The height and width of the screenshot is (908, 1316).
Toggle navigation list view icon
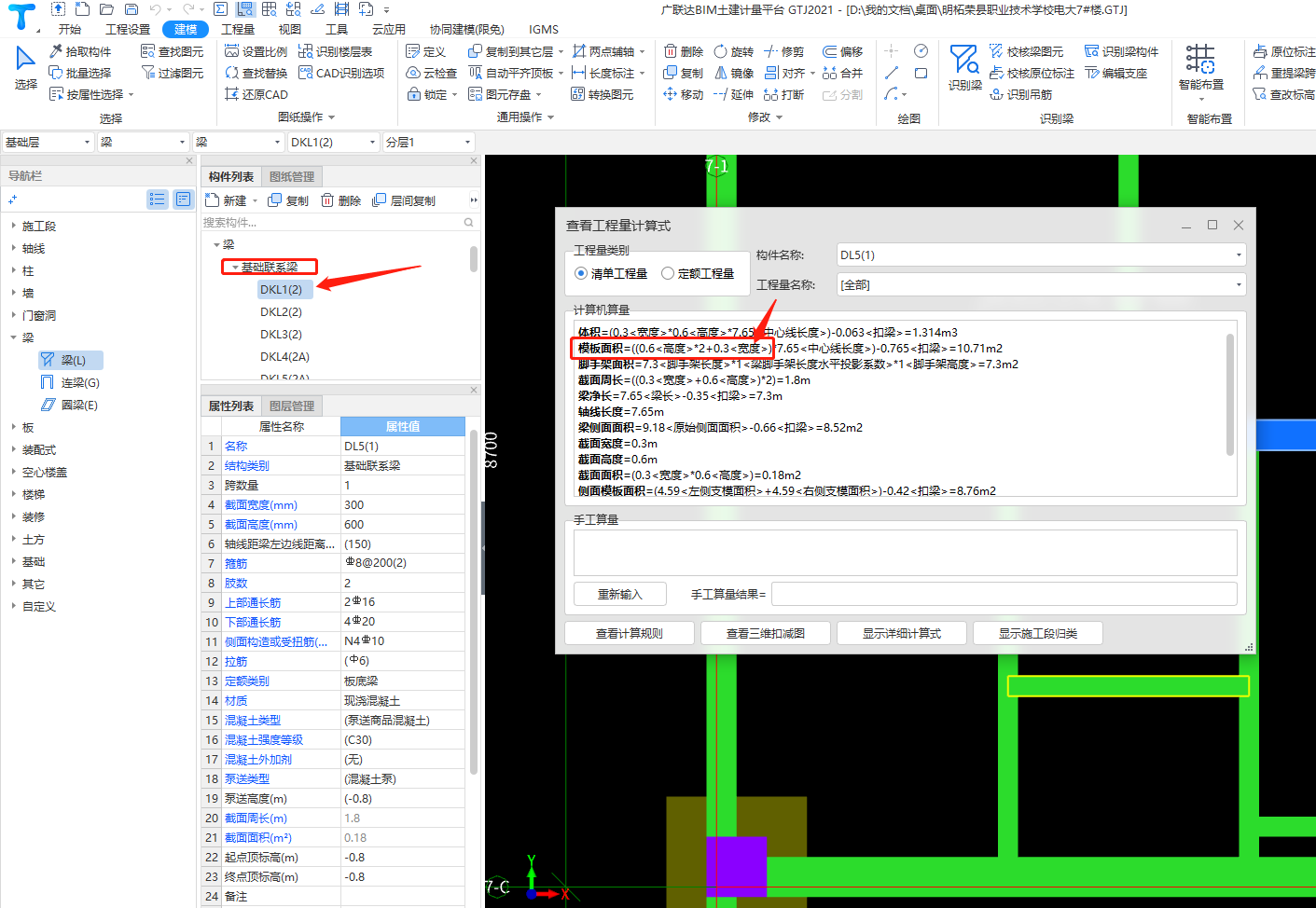pos(158,199)
